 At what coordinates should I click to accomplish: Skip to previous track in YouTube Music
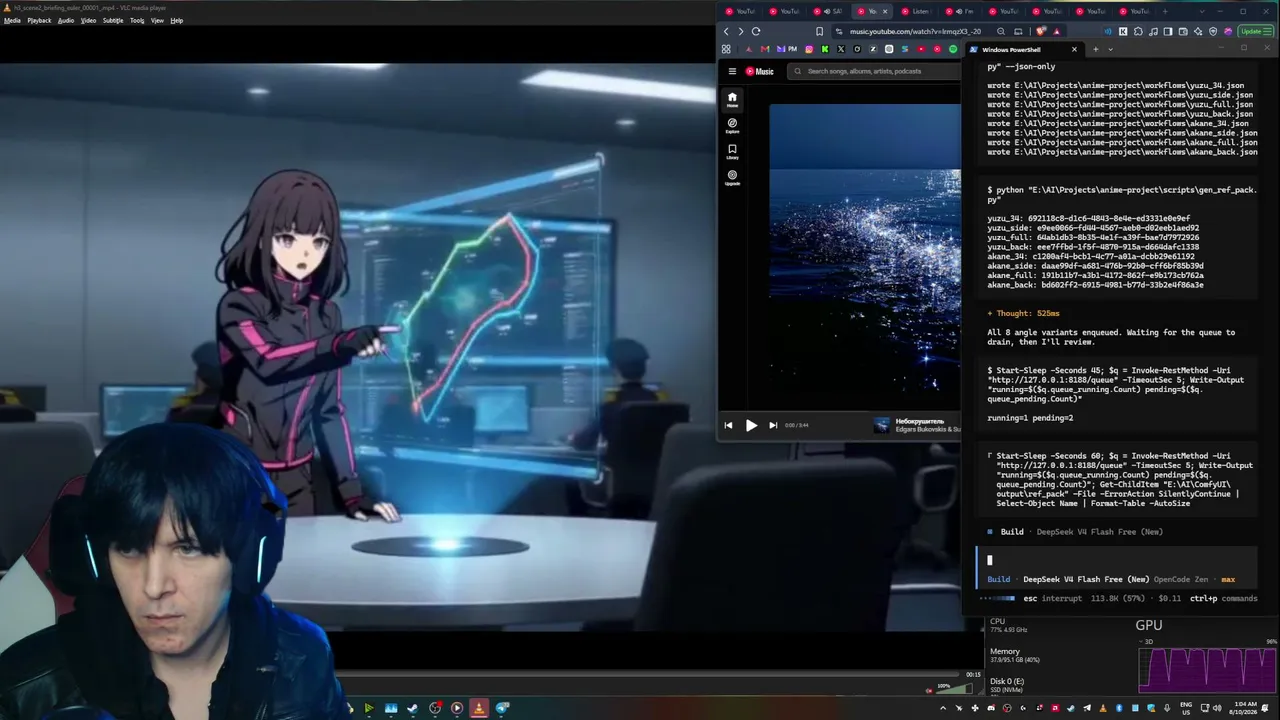pos(728,425)
